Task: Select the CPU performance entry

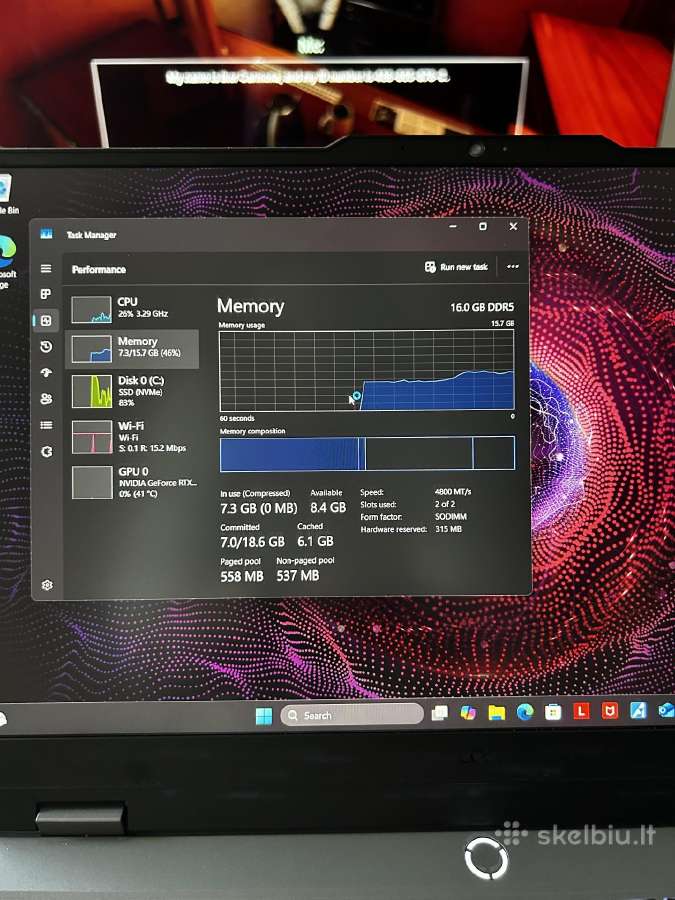Action: pyautogui.click(x=133, y=309)
